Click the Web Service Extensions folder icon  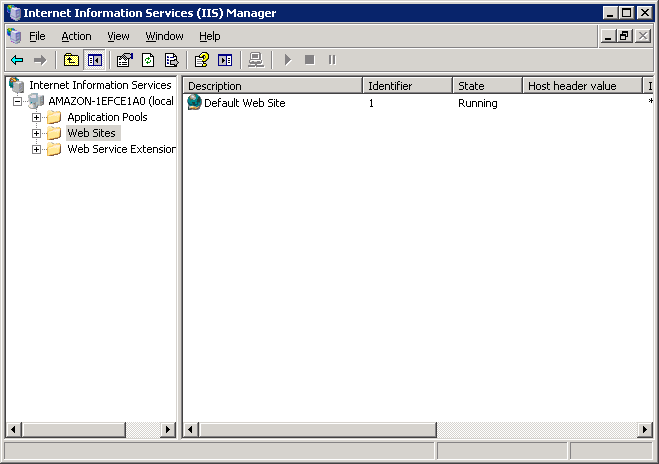click(54, 149)
